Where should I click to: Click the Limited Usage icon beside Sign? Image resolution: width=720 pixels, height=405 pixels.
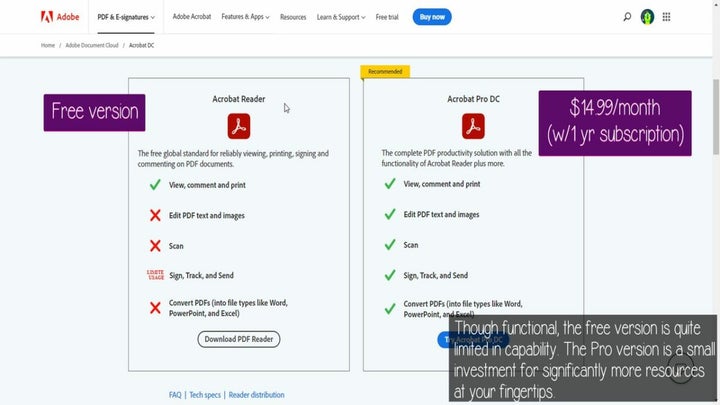point(155,275)
